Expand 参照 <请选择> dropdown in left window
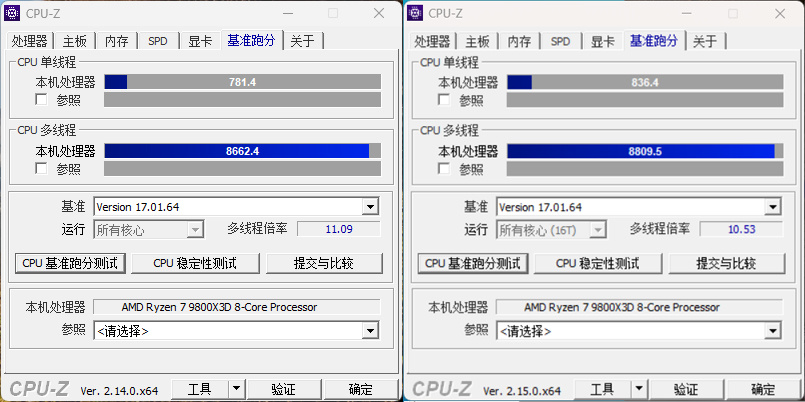 click(370, 331)
